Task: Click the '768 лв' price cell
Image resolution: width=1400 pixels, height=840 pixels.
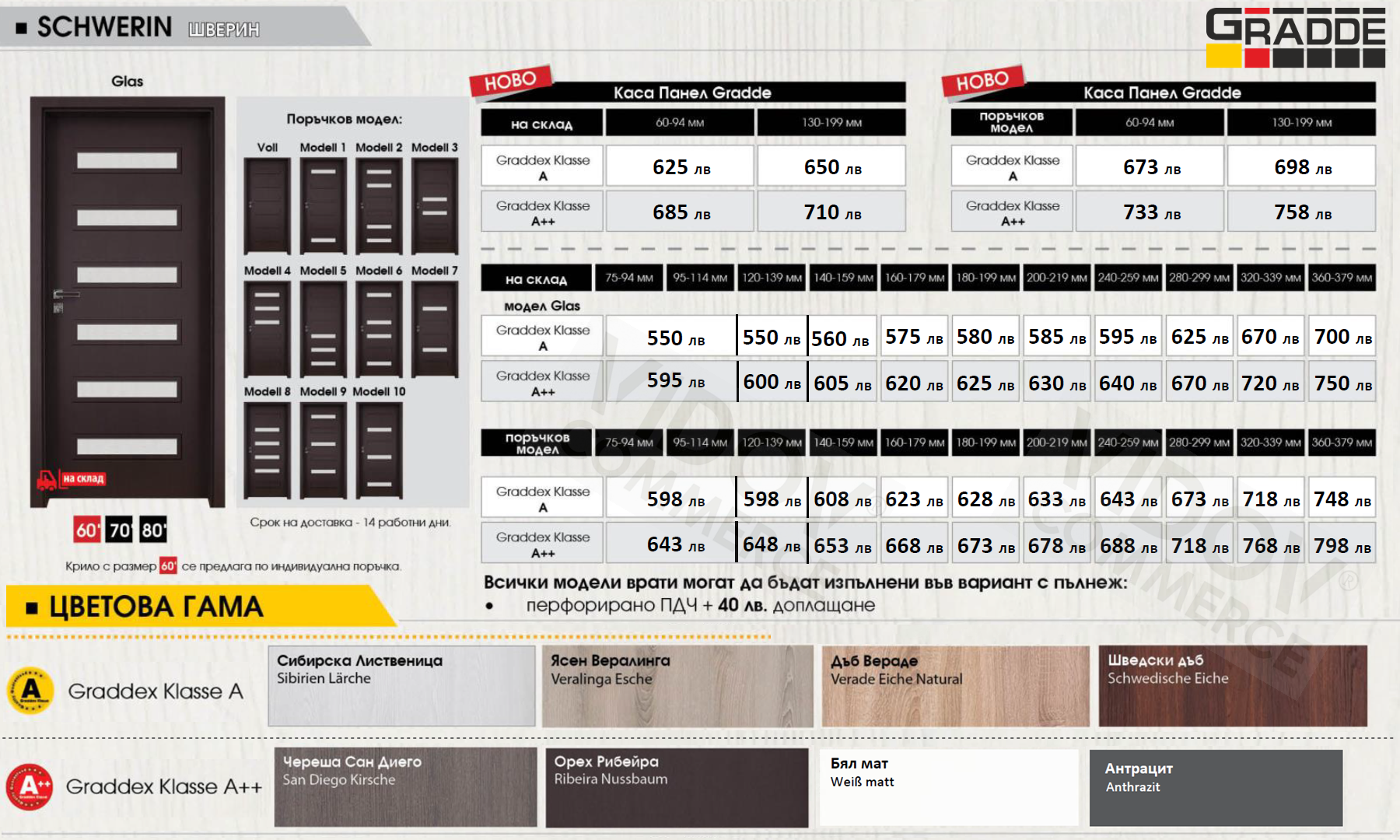Action: 1271,544
